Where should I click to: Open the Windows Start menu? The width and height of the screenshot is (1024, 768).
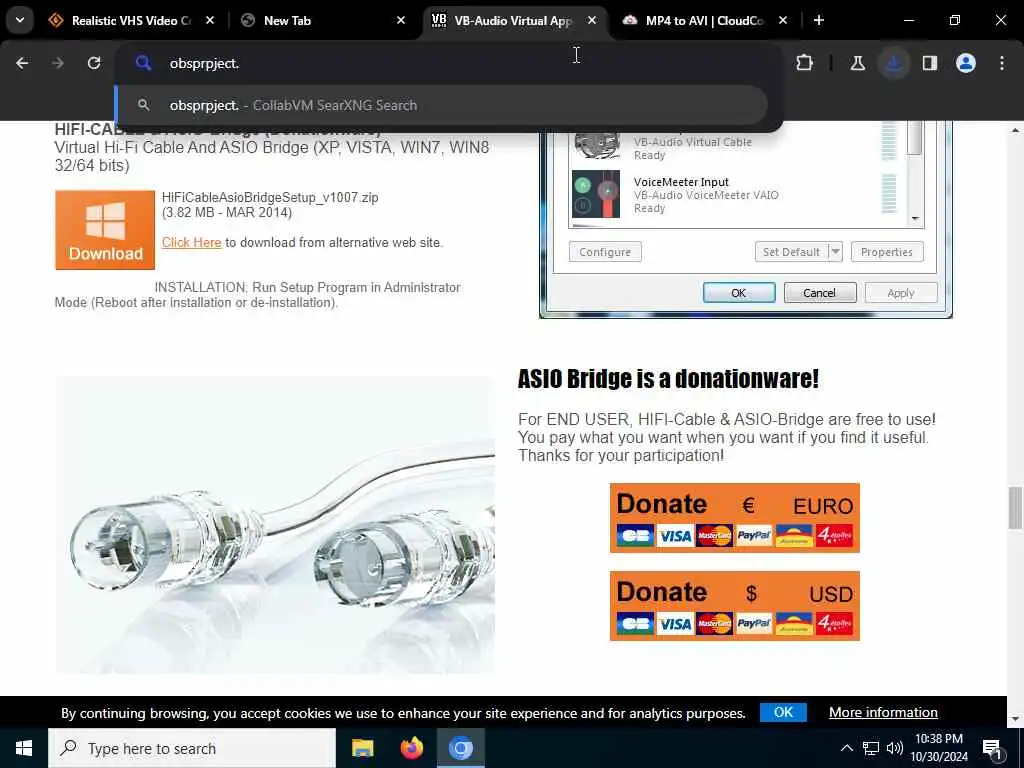[24, 748]
